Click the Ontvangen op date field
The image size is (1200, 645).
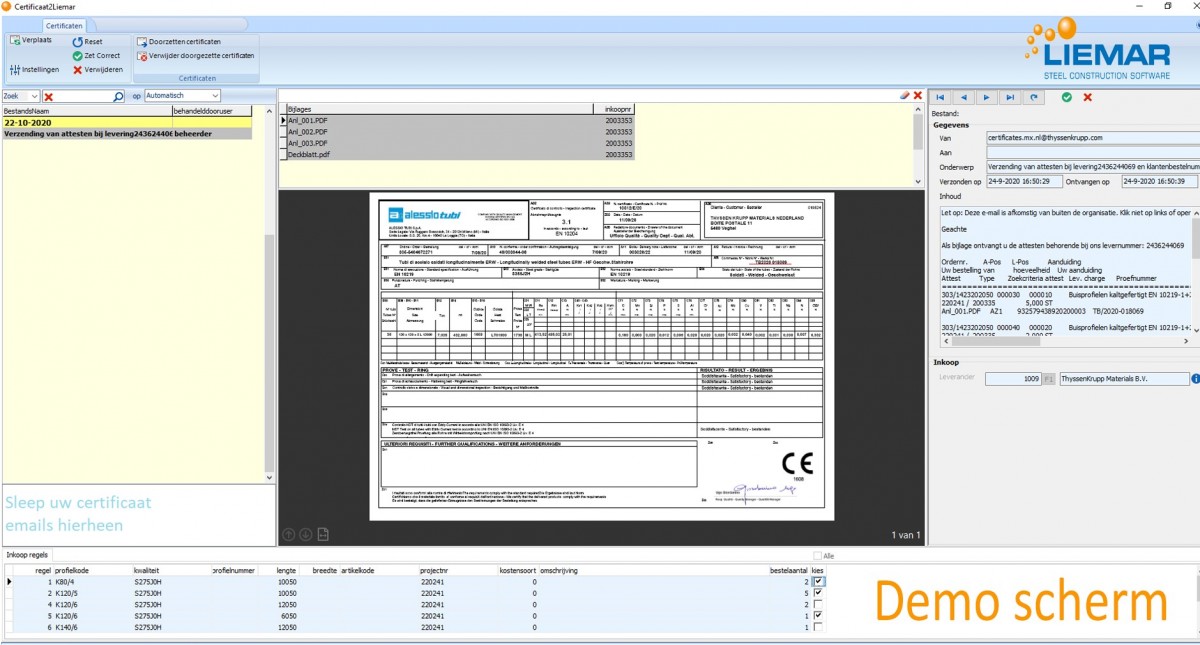(1160, 182)
